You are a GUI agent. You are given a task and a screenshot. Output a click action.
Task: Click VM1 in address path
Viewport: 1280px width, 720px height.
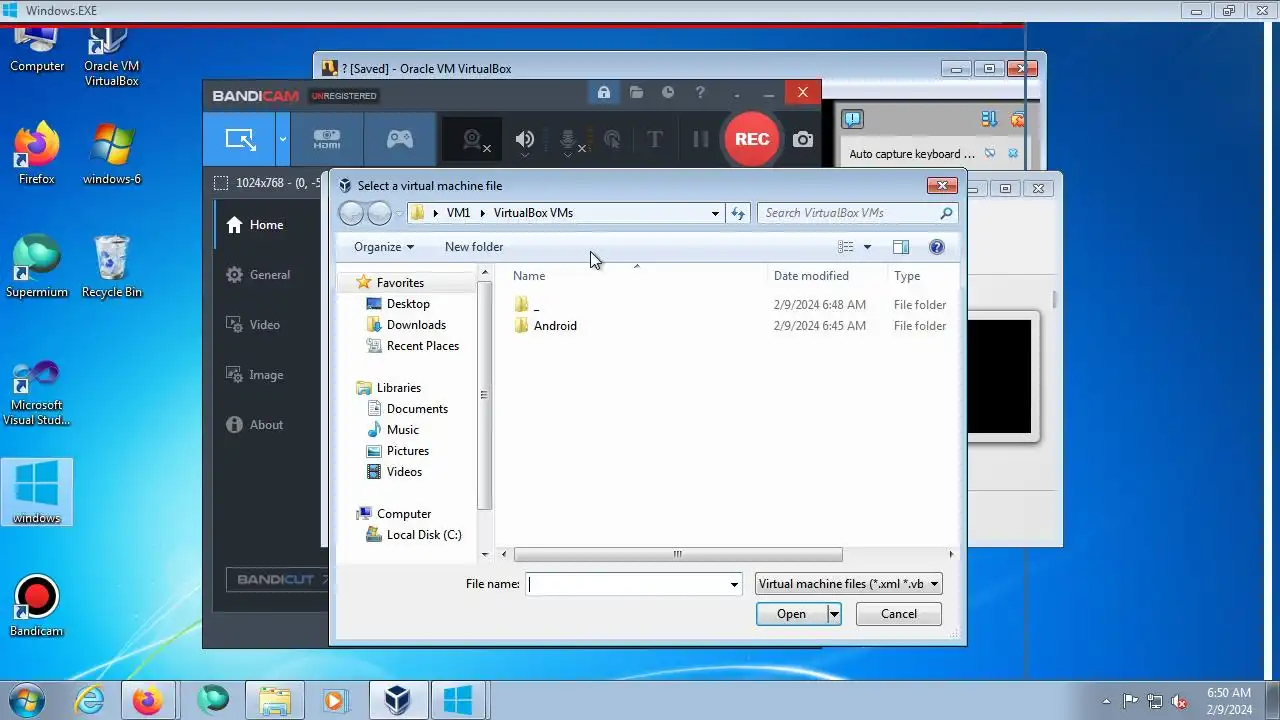coord(458,213)
